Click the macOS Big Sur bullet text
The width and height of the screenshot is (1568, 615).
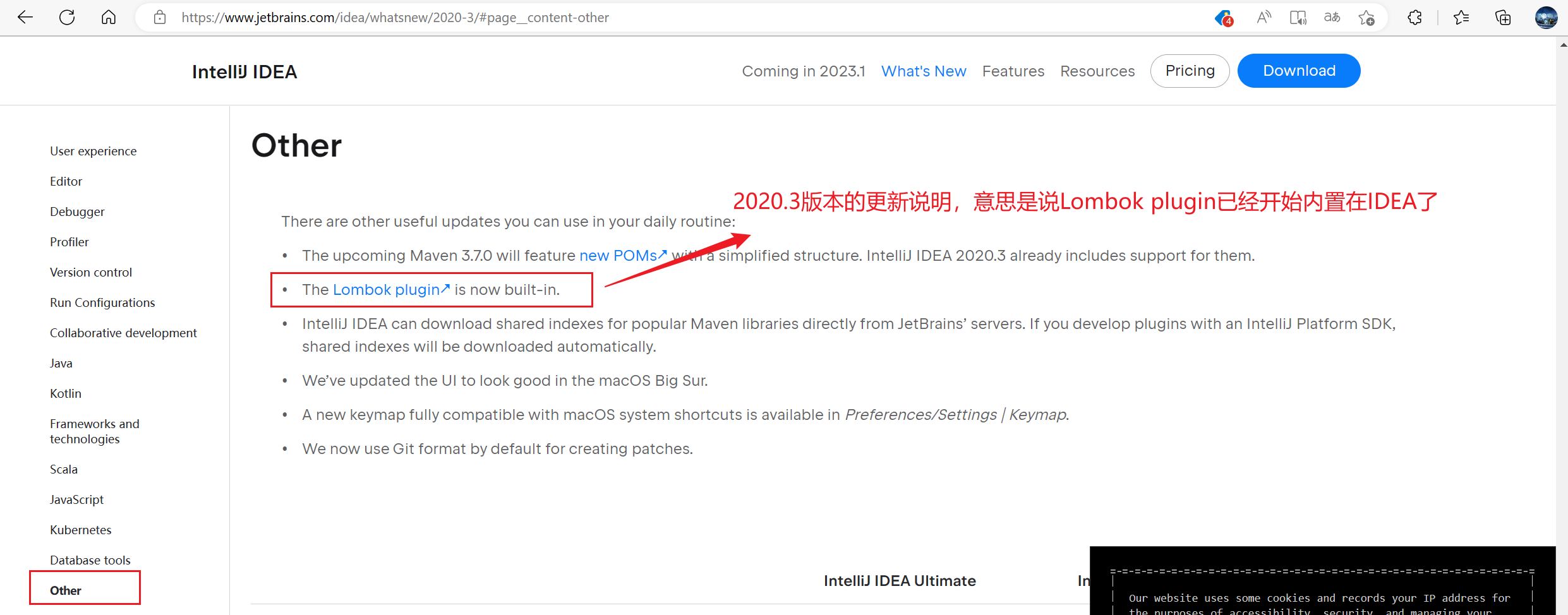505,381
